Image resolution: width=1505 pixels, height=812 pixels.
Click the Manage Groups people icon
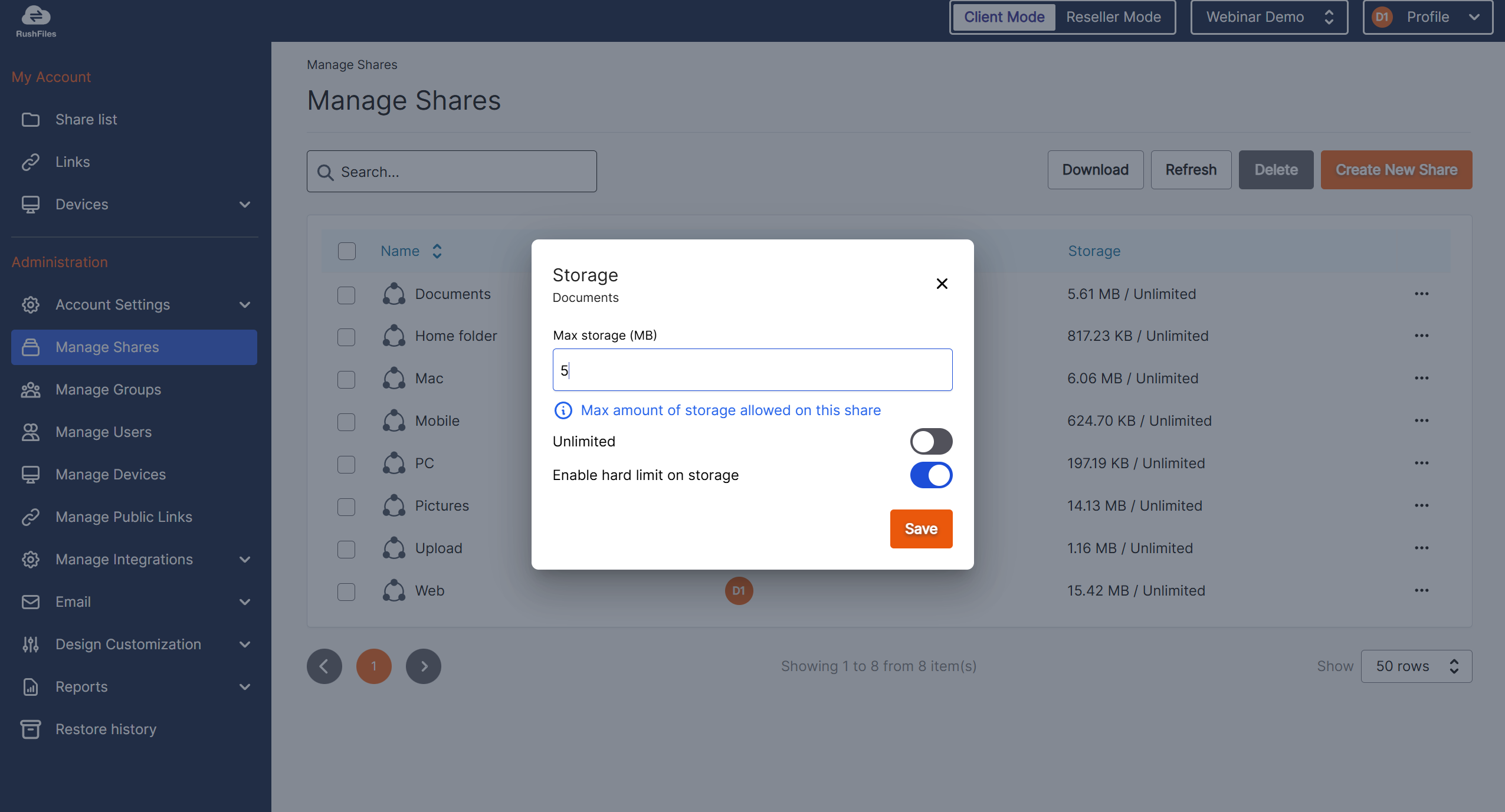point(31,390)
